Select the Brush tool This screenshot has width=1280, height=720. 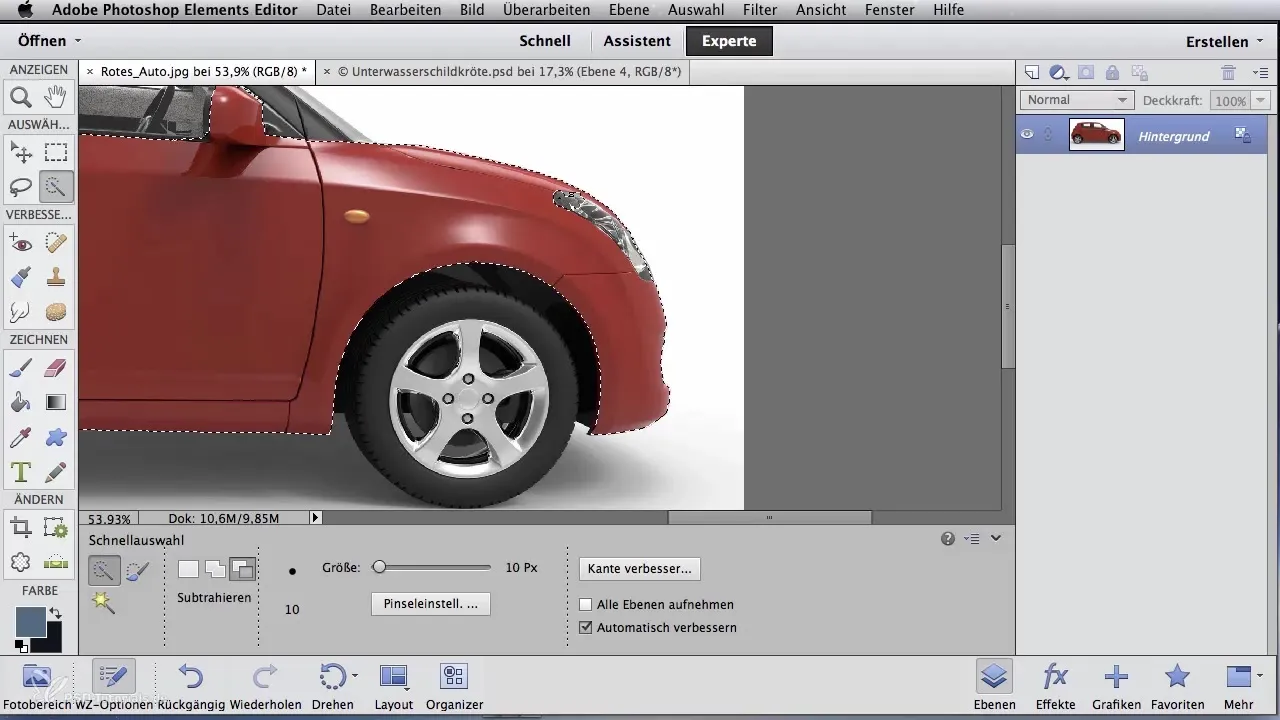click(x=20, y=368)
